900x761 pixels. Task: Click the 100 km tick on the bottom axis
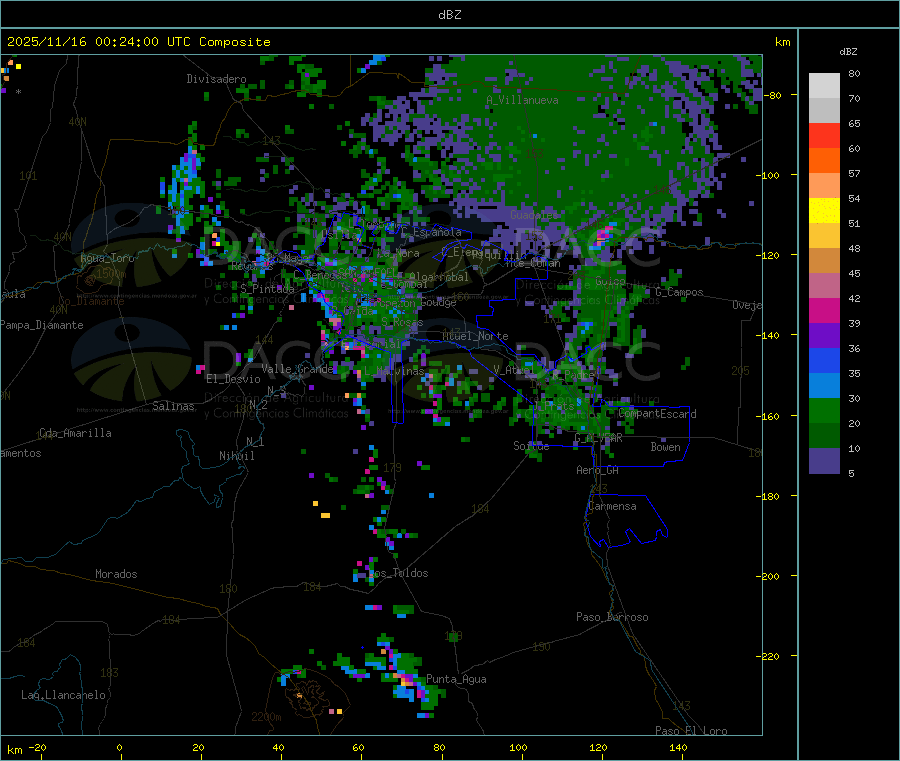point(518,748)
